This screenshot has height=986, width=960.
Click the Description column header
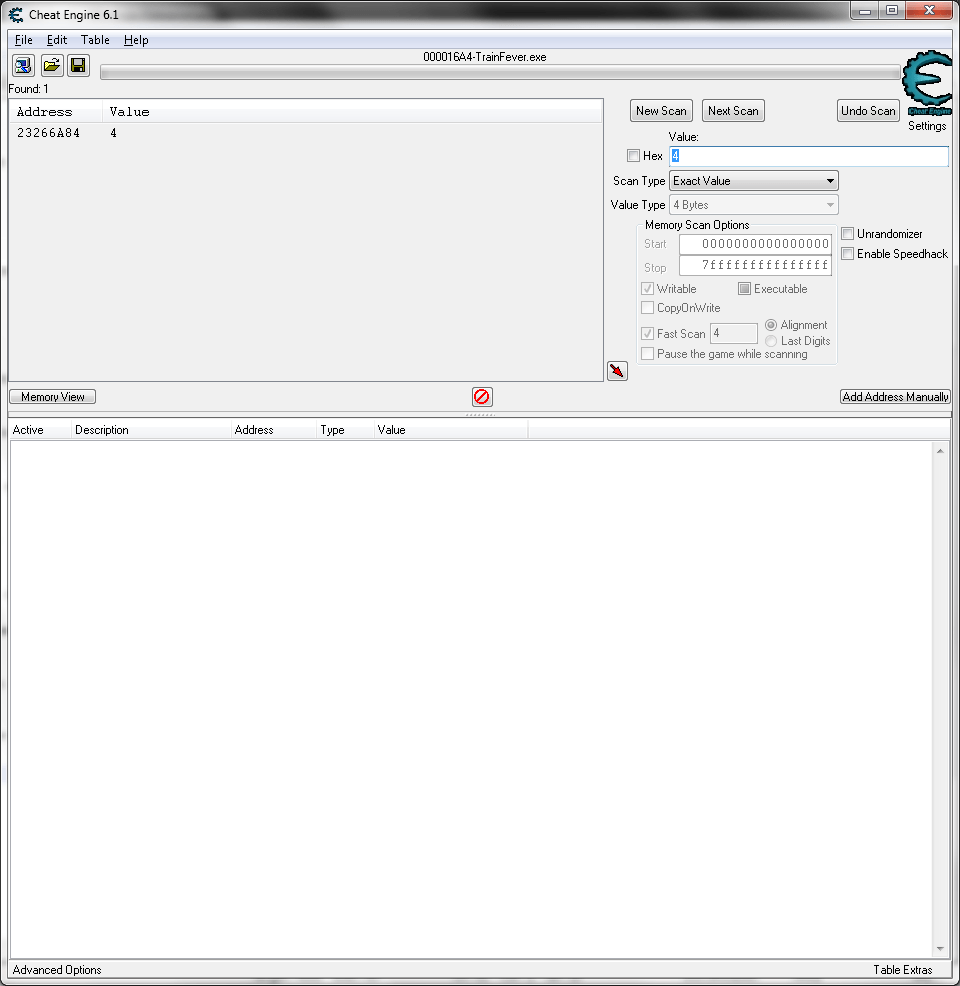(150, 430)
